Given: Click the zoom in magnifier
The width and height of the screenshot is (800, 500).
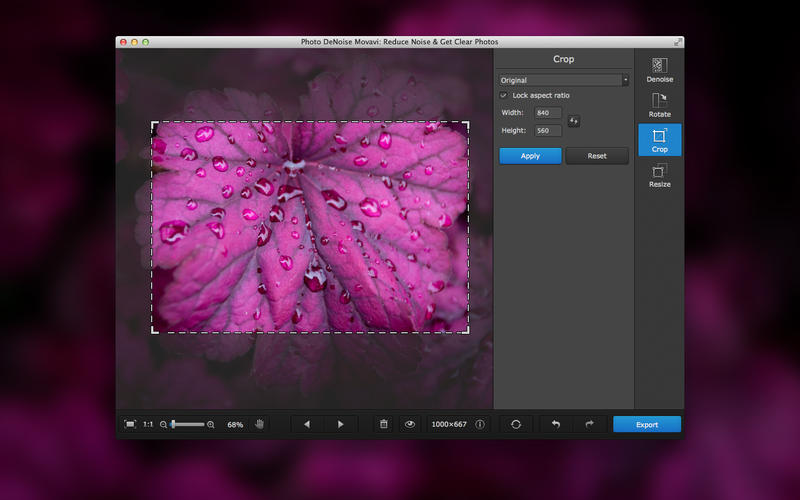Looking at the screenshot, I should pyautogui.click(x=211, y=424).
